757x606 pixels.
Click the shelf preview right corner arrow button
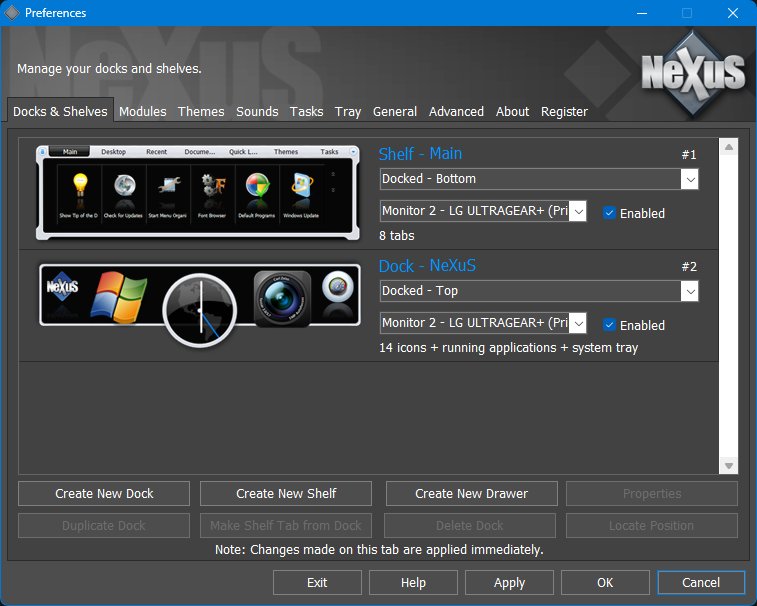click(x=353, y=152)
